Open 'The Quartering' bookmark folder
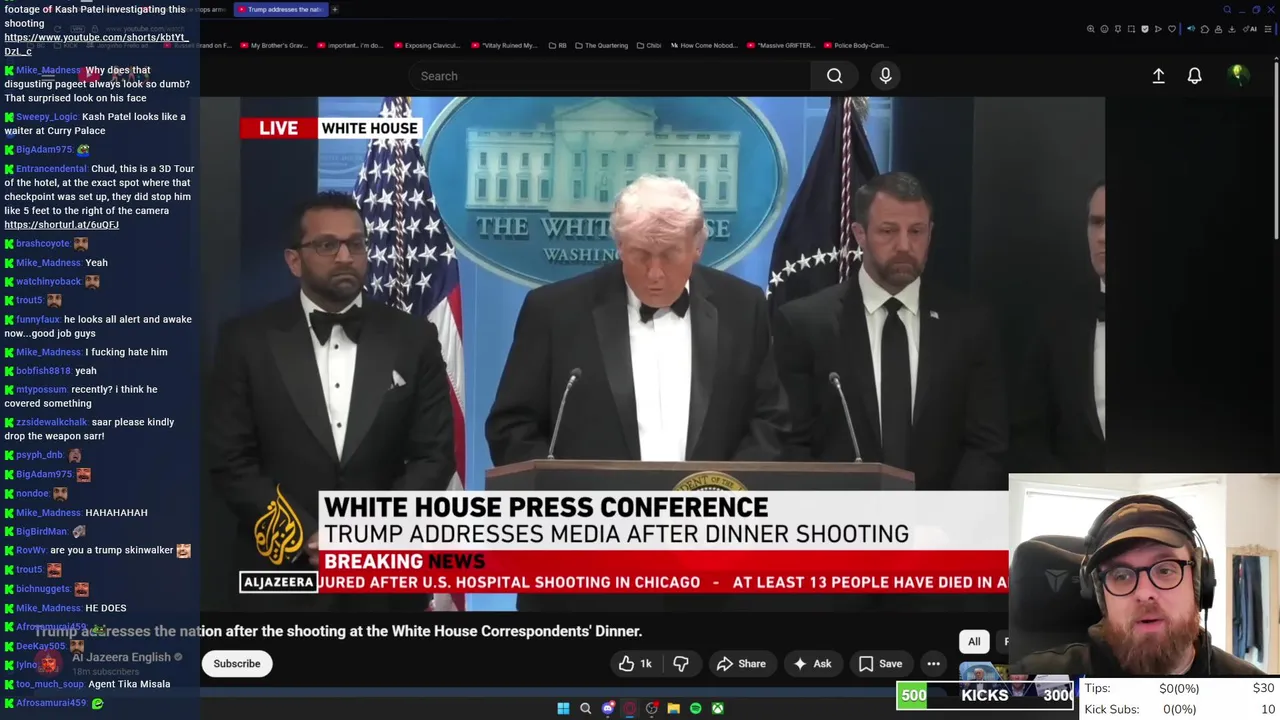Image resolution: width=1280 pixels, height=720 pixels. [x=601, y=45]
